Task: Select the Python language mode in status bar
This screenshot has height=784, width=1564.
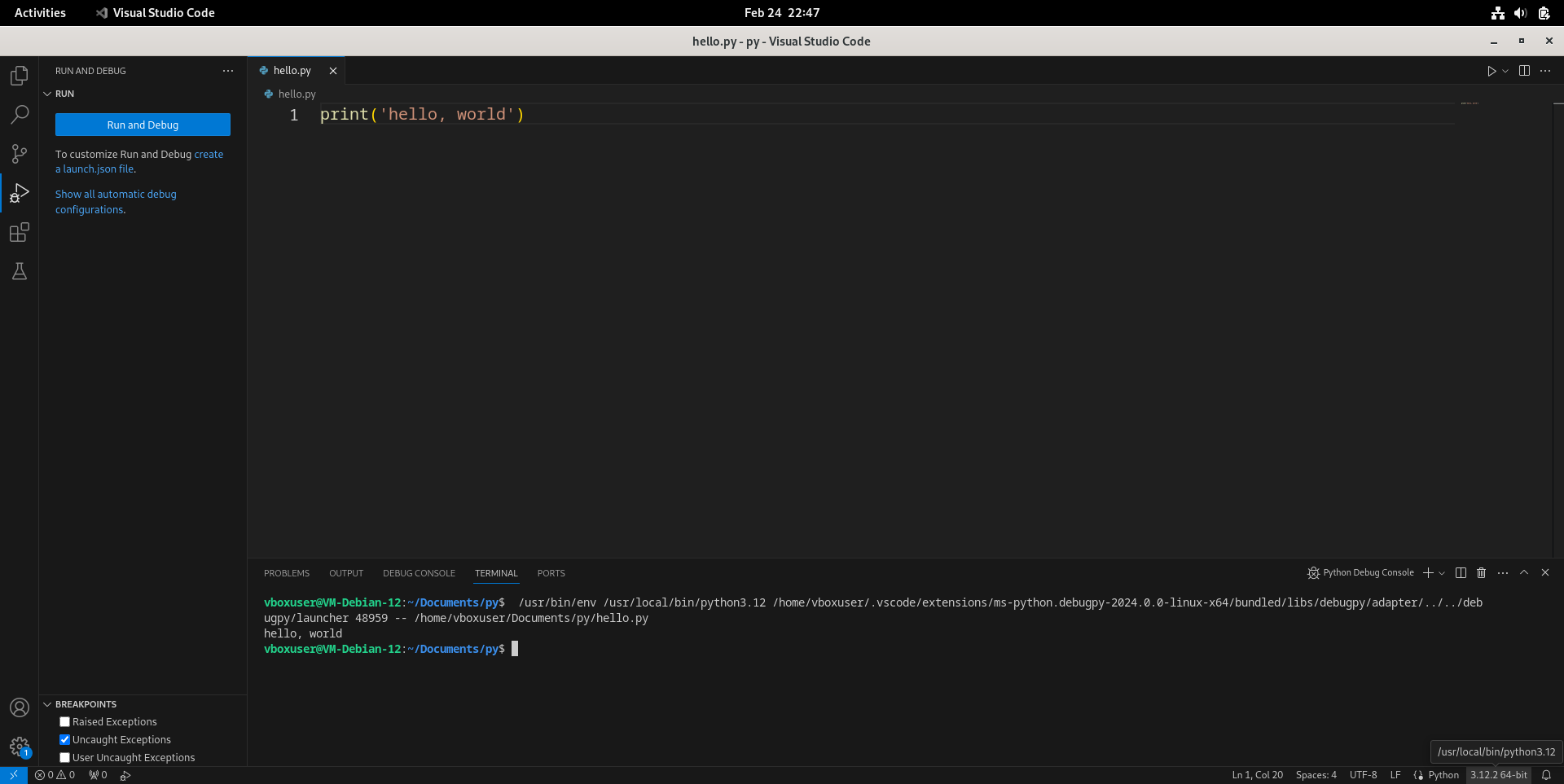Action: point(1443,775)
